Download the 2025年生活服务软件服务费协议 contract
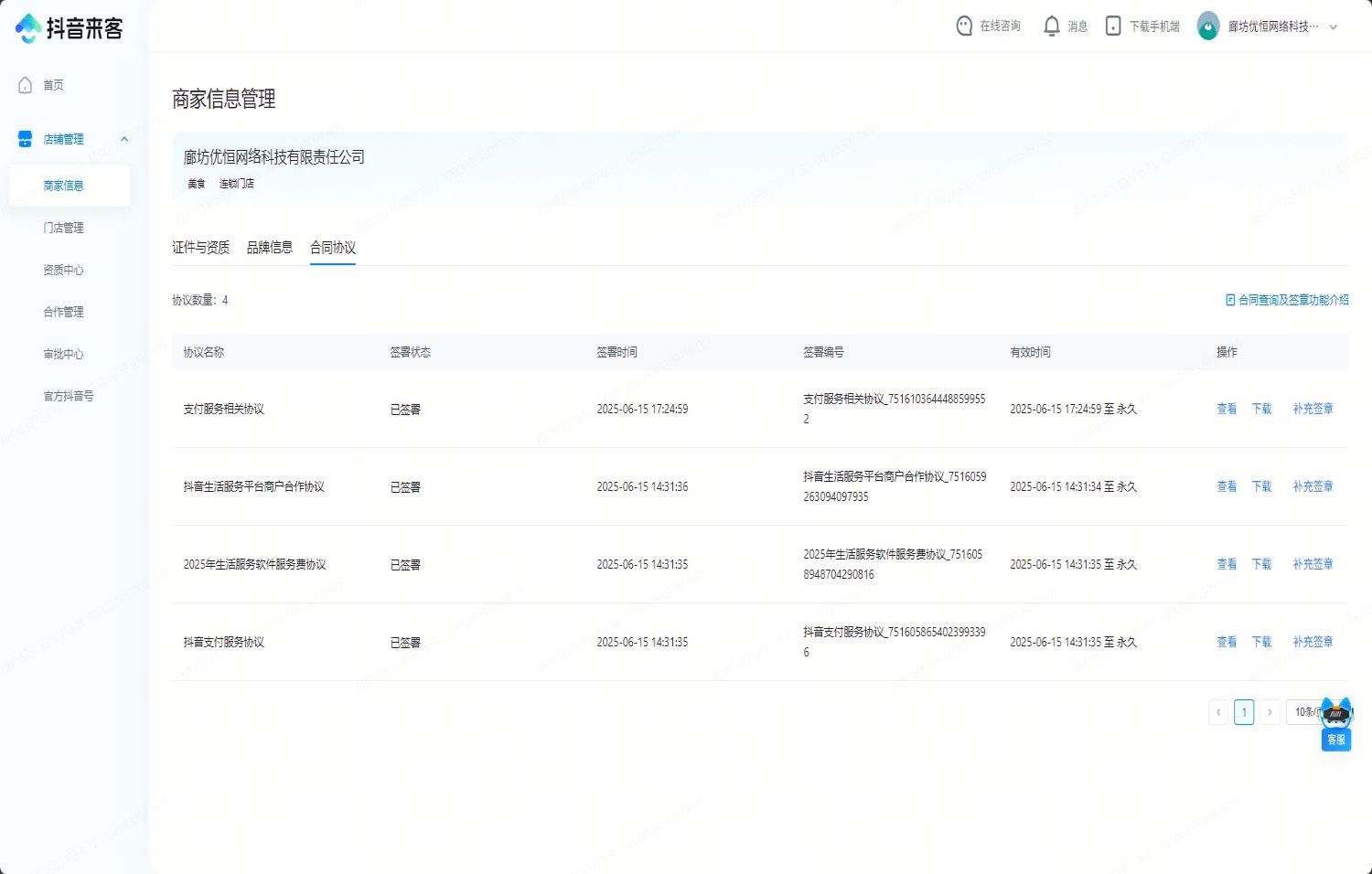Screen dimensions: 1372x874 [1261, 564]
